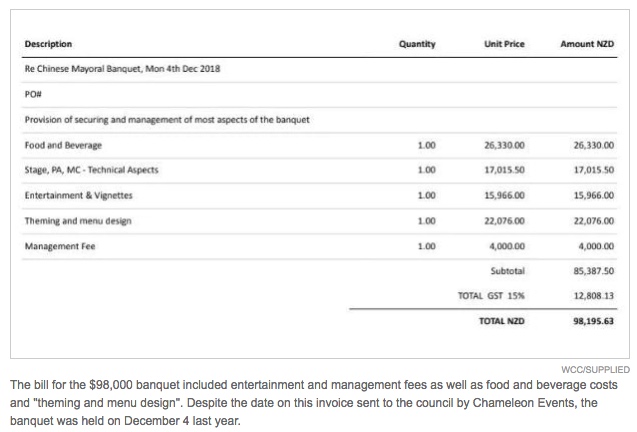Click the TOTAL GST 15% label

pyautogui.click(x=491, y=296)
